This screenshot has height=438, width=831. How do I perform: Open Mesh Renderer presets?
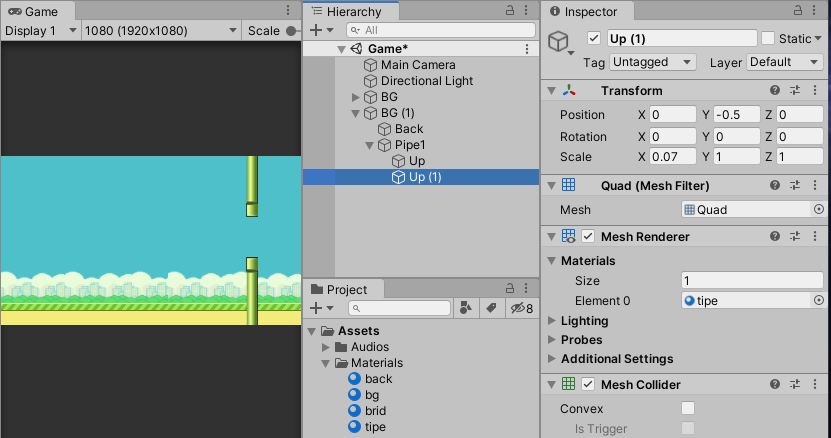pos(795,236)
